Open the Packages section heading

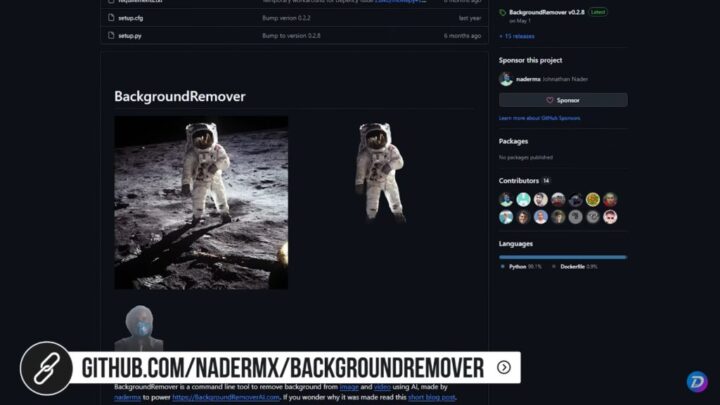click(x=513, y=141)
